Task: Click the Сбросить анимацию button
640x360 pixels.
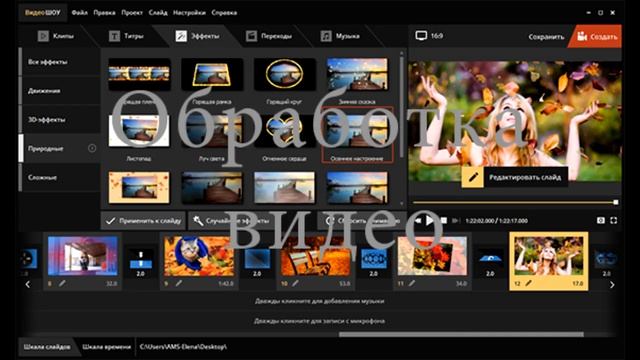Action: [362, 221]
